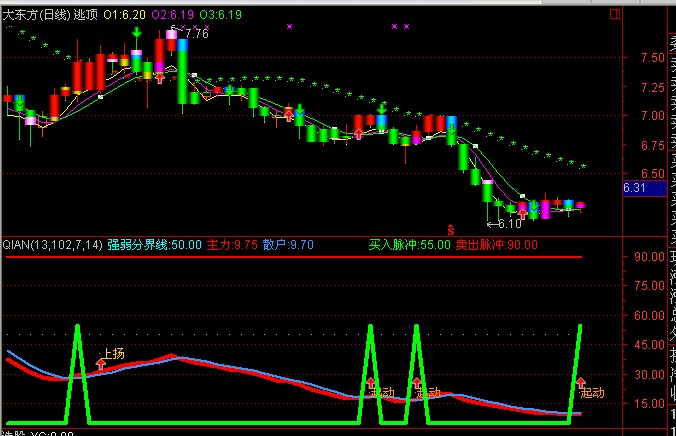Click the red up arrow beside the rightmost 起动 label
This screenshot has width=676, height=436.
tap(581, 383)
